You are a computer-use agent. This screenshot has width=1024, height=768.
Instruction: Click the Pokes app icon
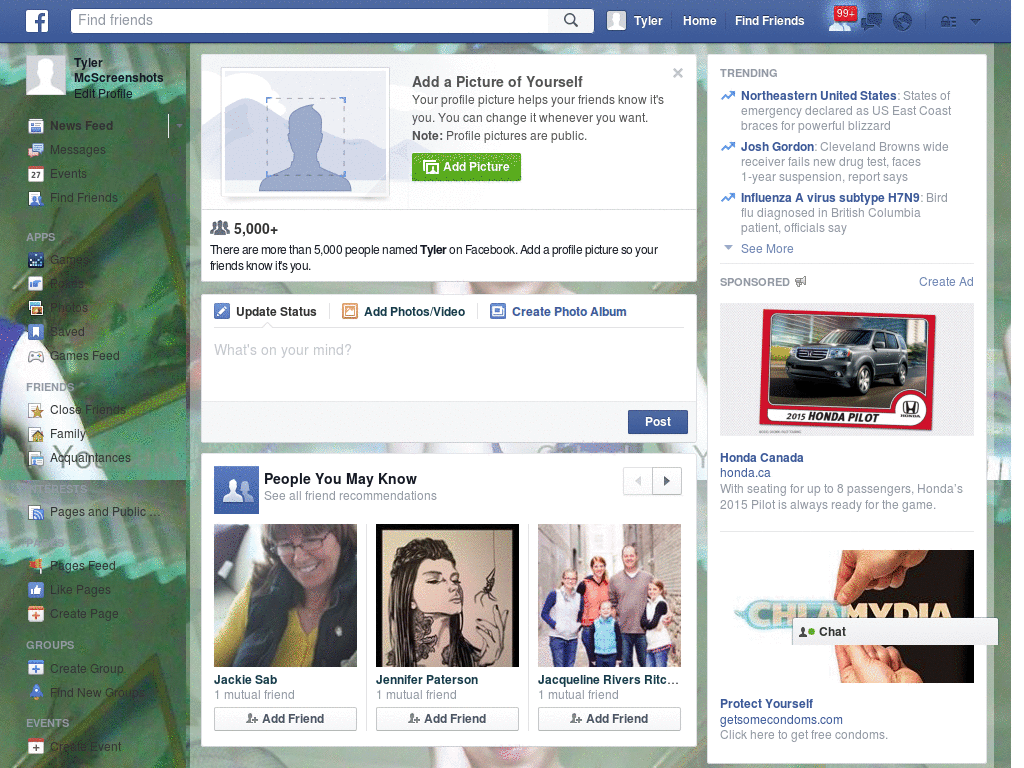36,284
